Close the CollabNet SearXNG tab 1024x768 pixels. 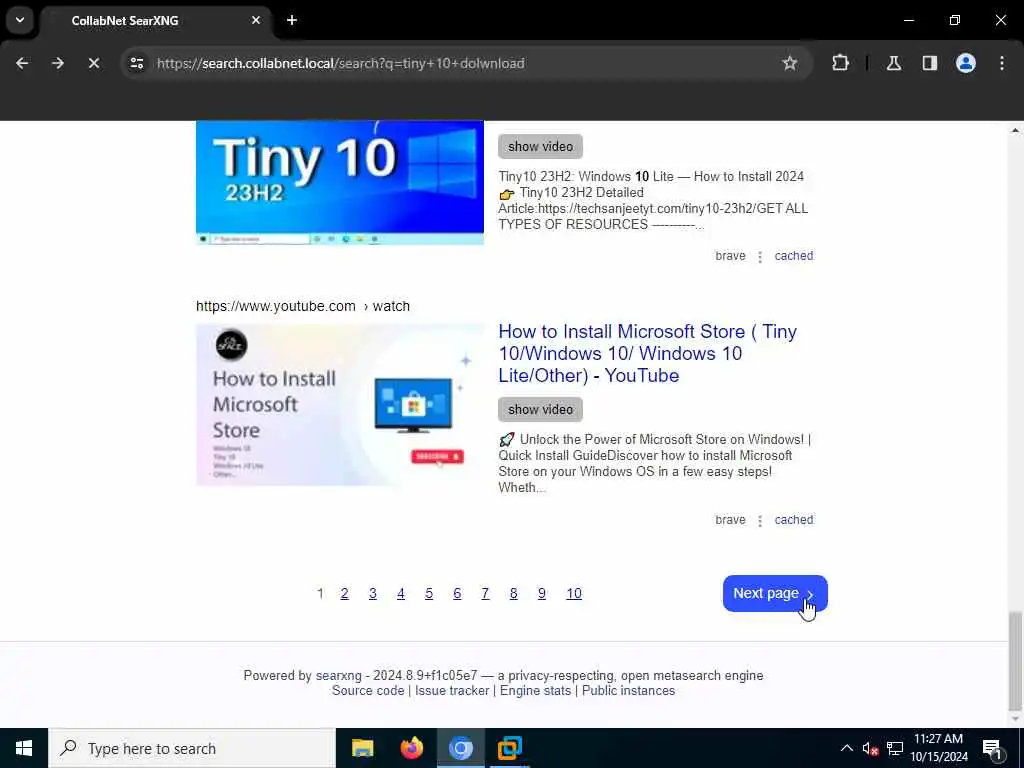pos(256,20)
